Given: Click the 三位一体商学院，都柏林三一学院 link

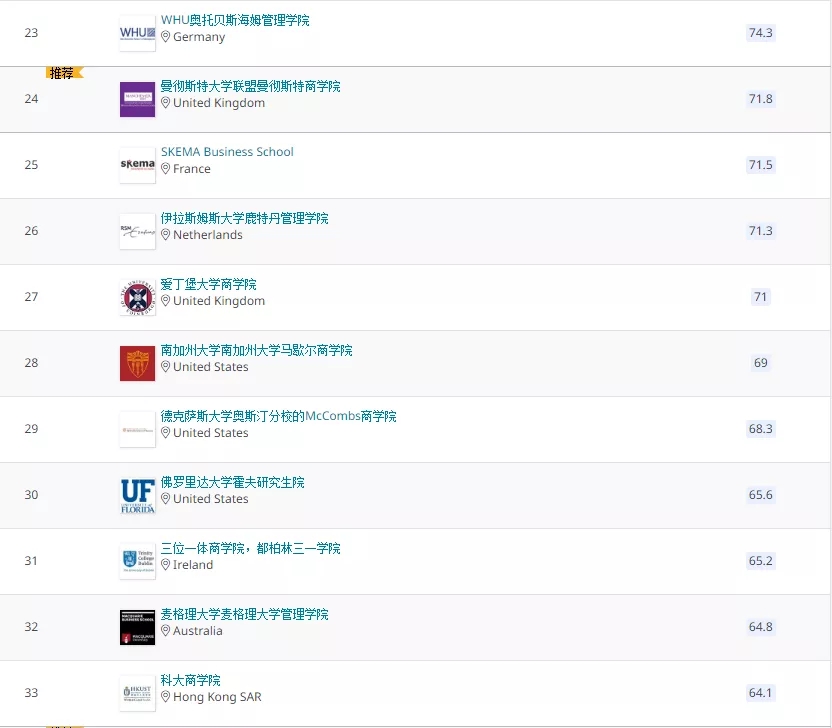Looking at the screenshot, I should point(250,548).
